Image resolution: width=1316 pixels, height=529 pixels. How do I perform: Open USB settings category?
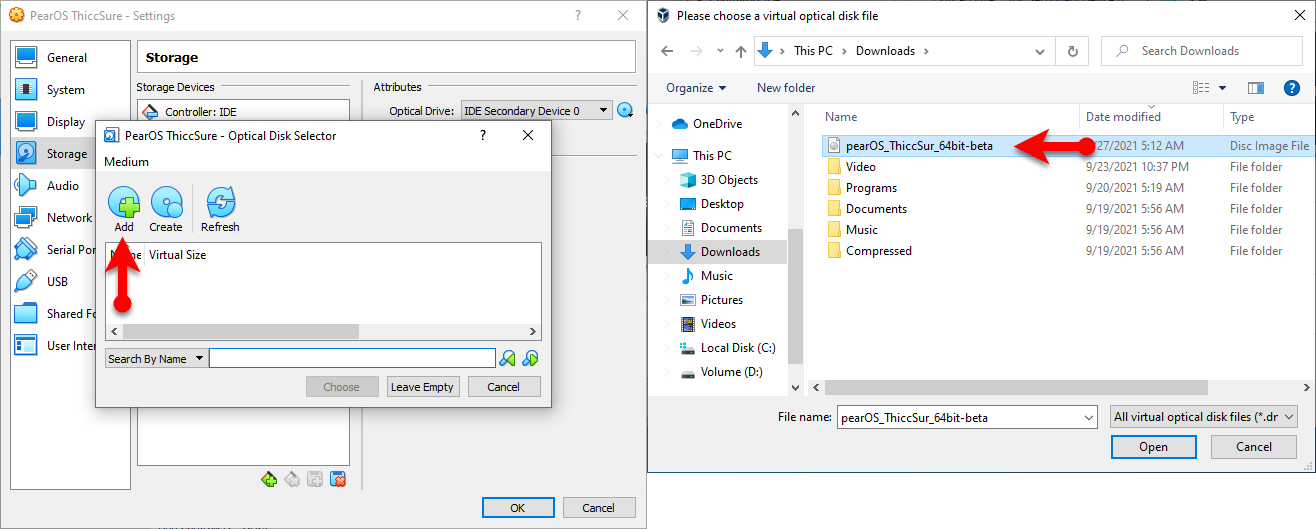(x=57, y=282)
